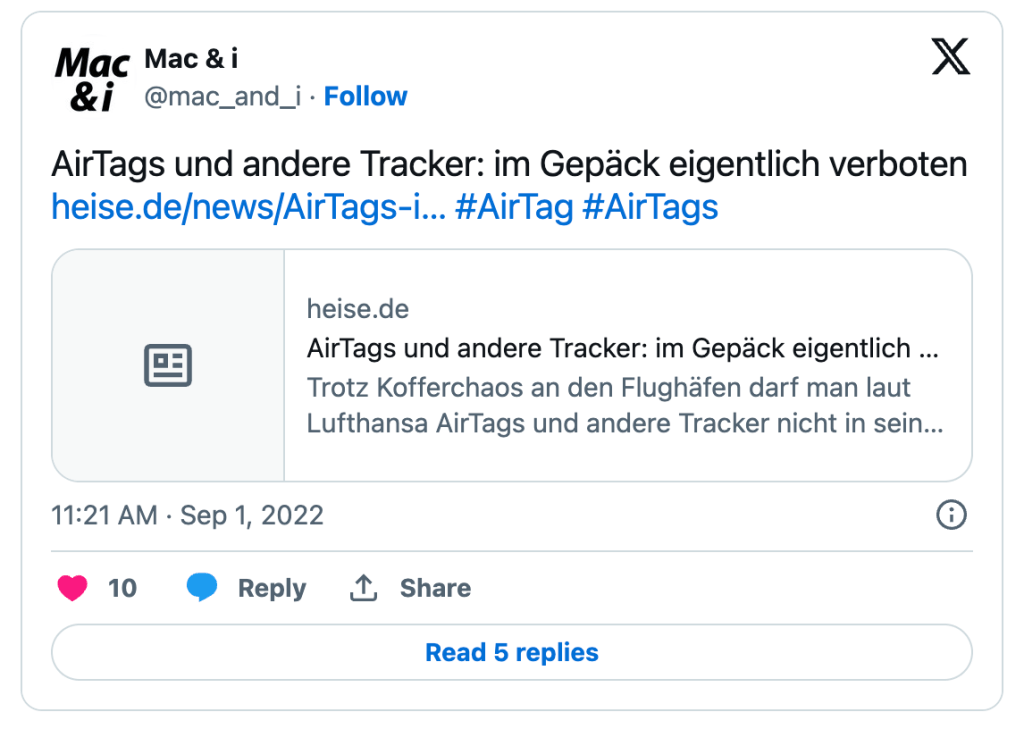Screen dimensions: 1024x729
Task: Open the #AirTags hashtag
Action: [650, 207]
